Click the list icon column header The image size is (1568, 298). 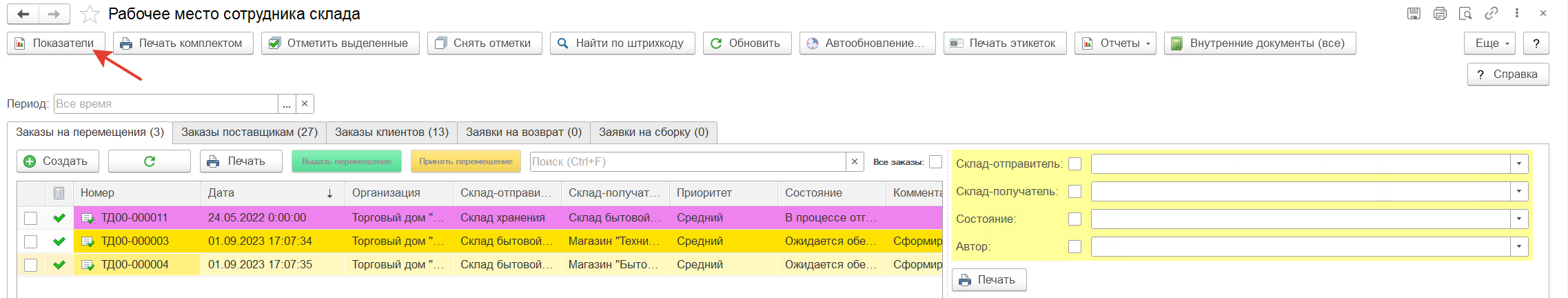point(59,193)
